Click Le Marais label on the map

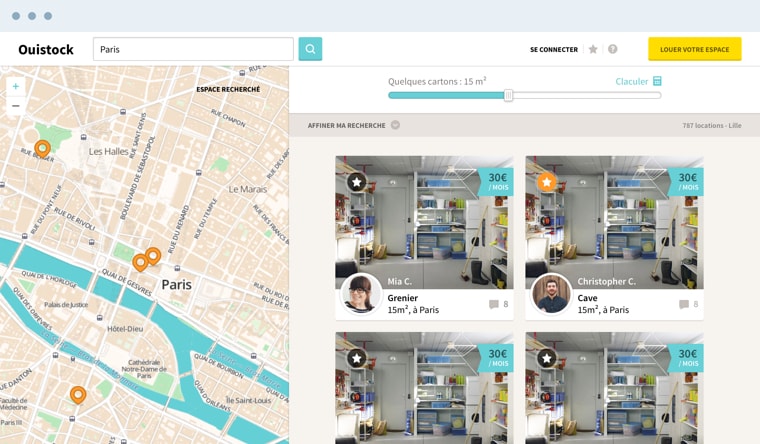click(x=248, y=189)
